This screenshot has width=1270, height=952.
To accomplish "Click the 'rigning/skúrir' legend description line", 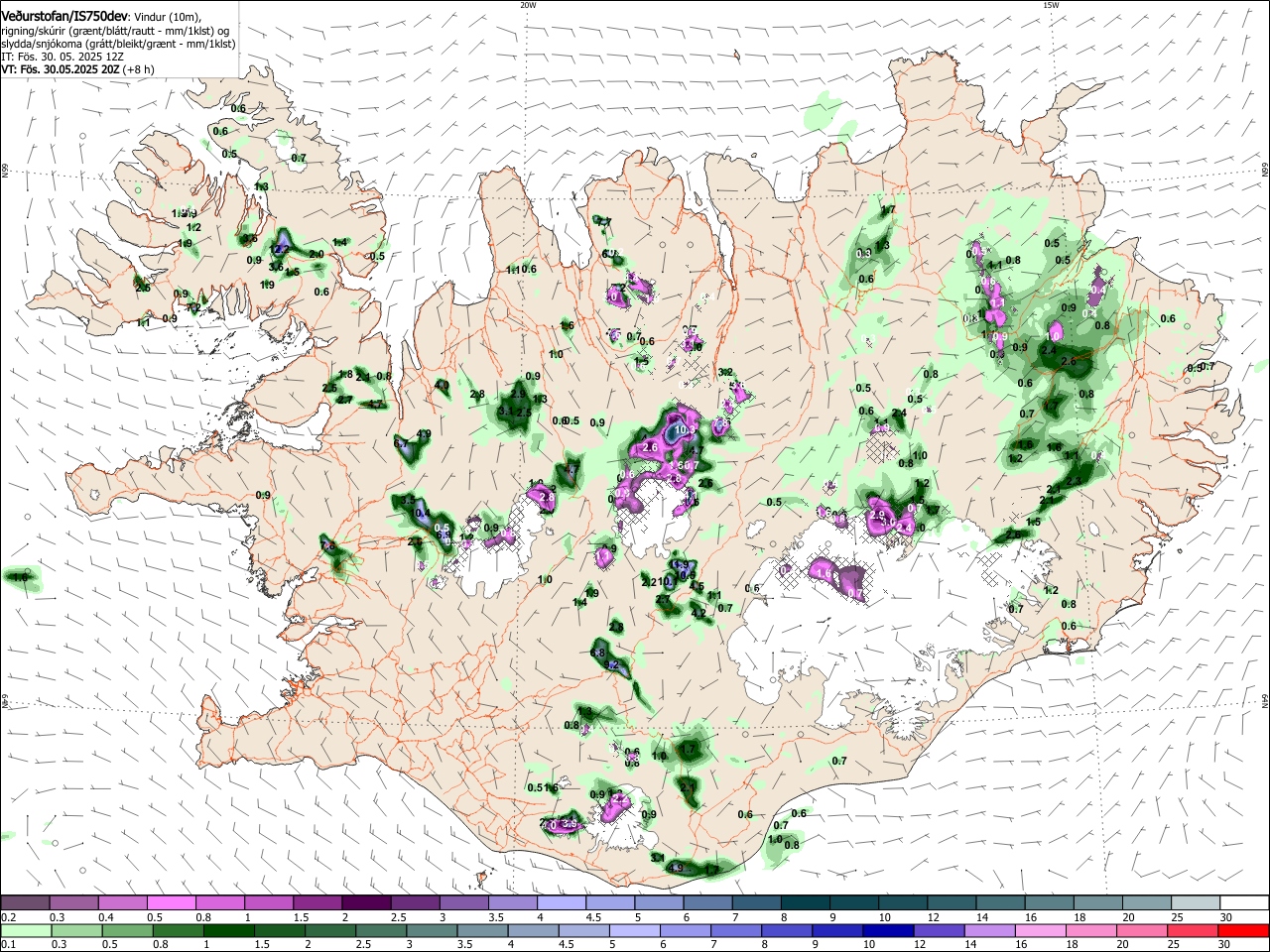I will tap(115, 31).
